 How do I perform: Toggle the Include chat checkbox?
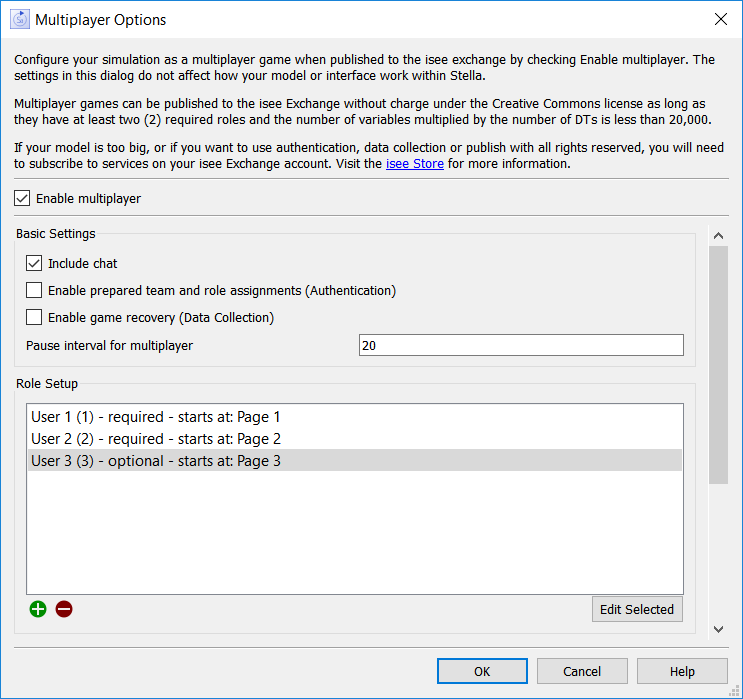click(x=35, y=263)
